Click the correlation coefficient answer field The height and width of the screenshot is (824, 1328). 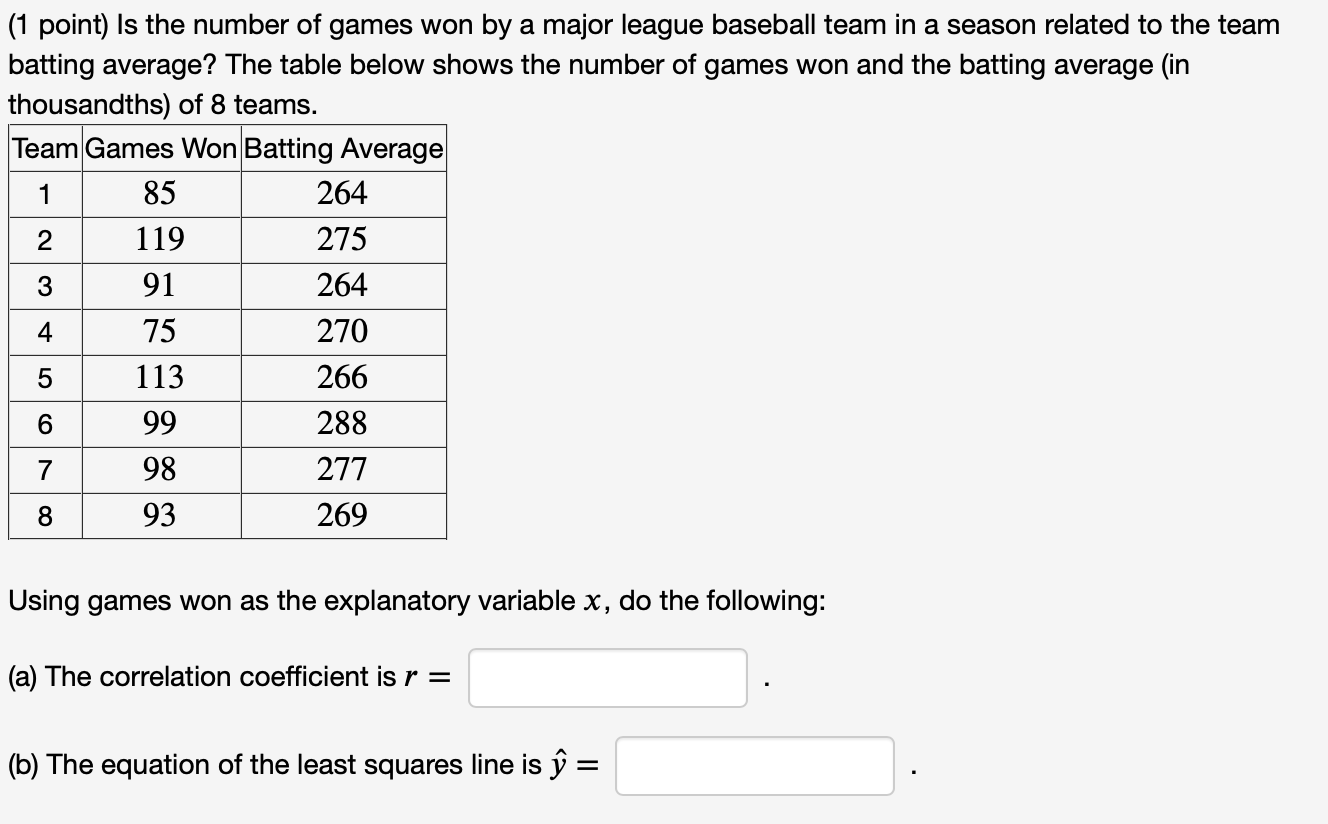607,677
